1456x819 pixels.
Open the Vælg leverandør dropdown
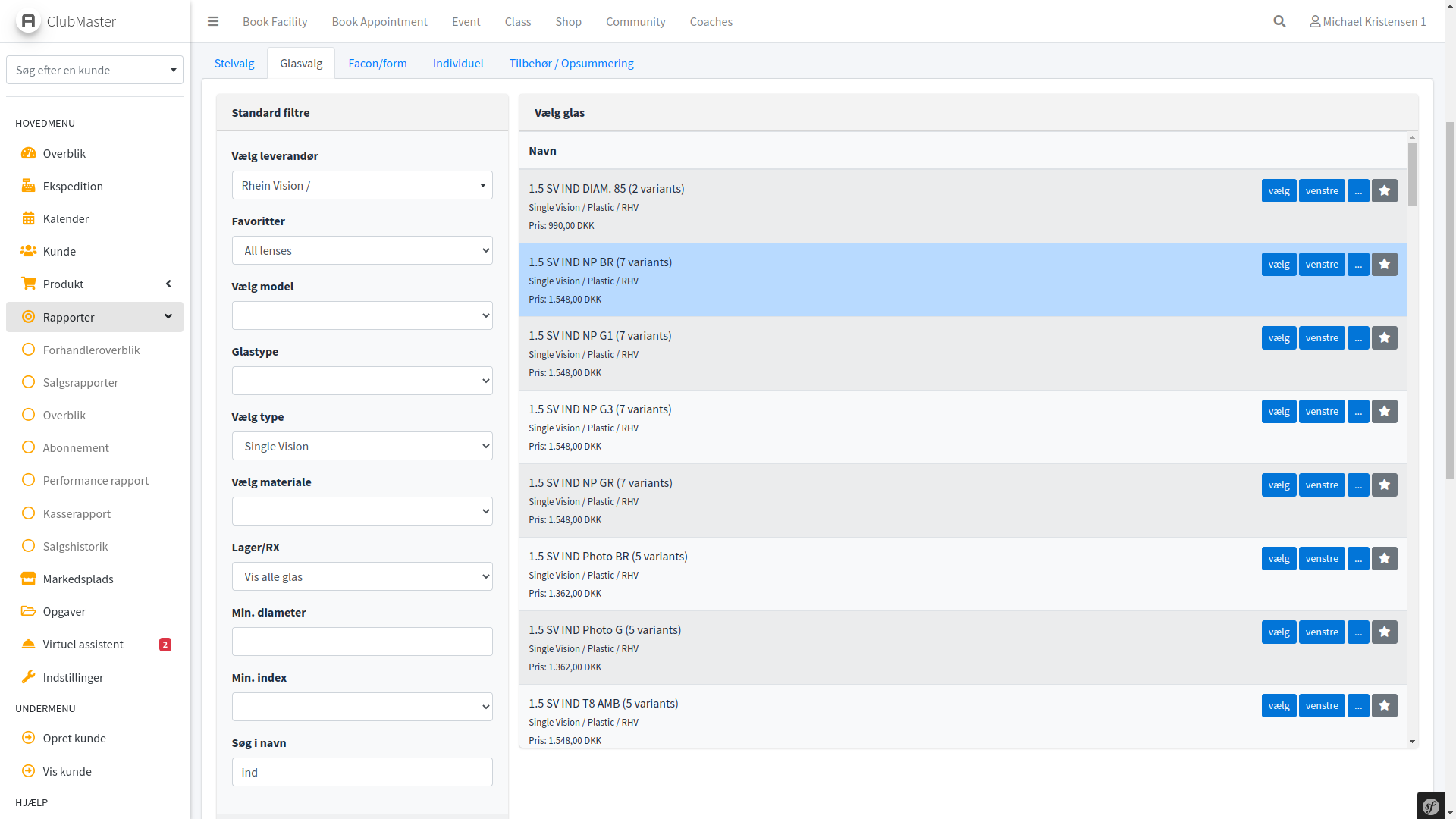pos(362,185)
